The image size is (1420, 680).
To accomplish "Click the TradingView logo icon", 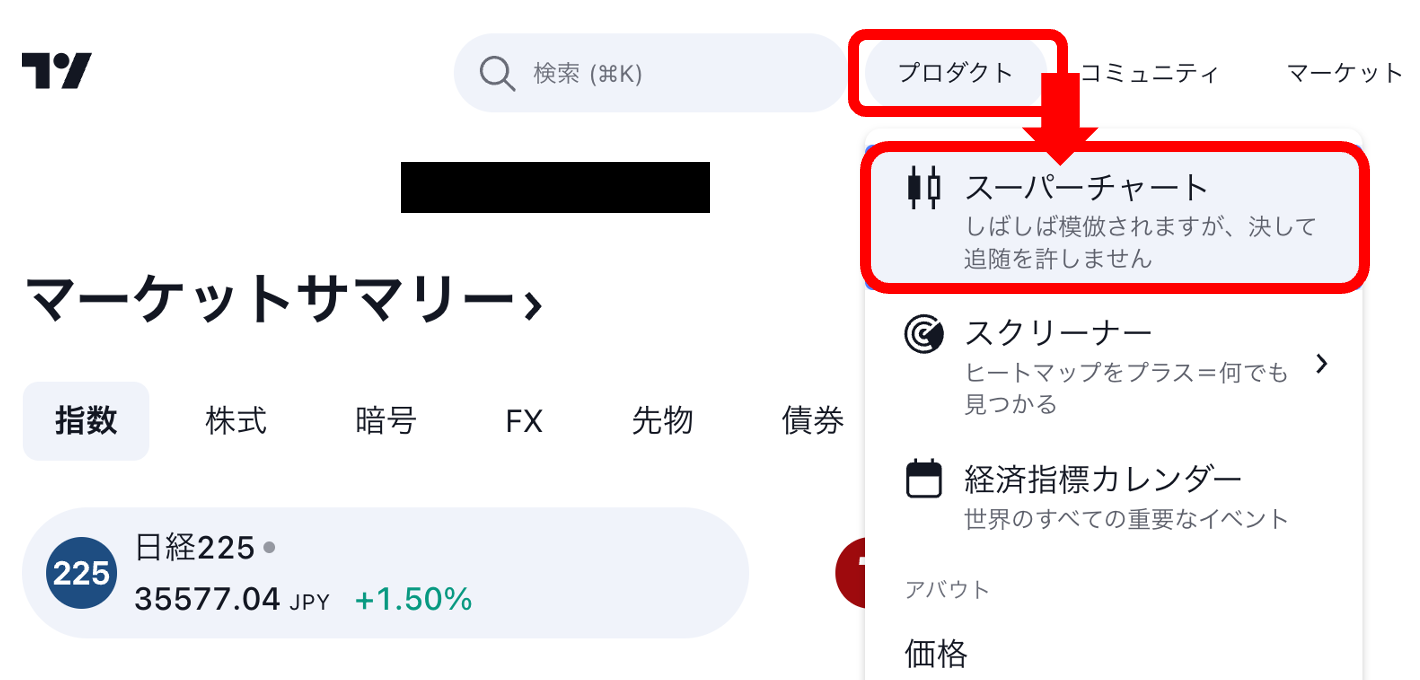I will point(56,71).
